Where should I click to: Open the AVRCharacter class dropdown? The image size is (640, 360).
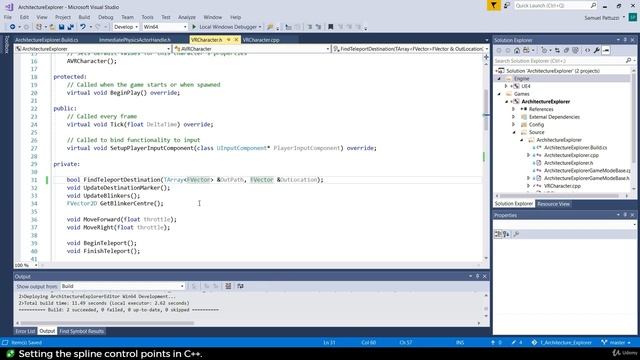coord(251,49)
